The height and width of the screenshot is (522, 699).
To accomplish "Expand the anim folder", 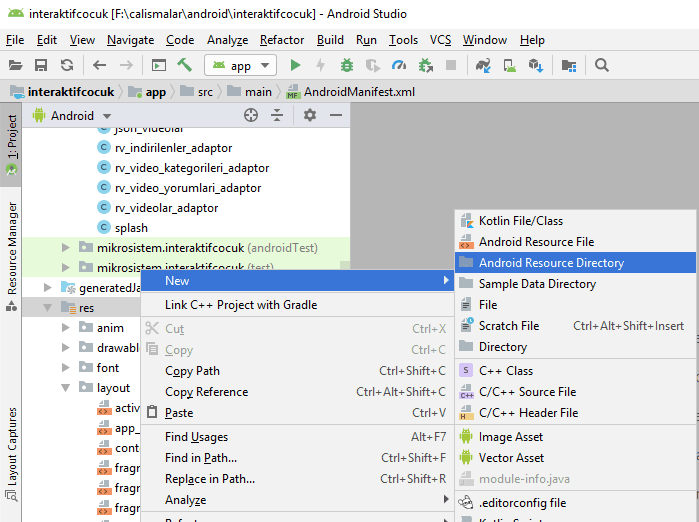I will [66, 328].
